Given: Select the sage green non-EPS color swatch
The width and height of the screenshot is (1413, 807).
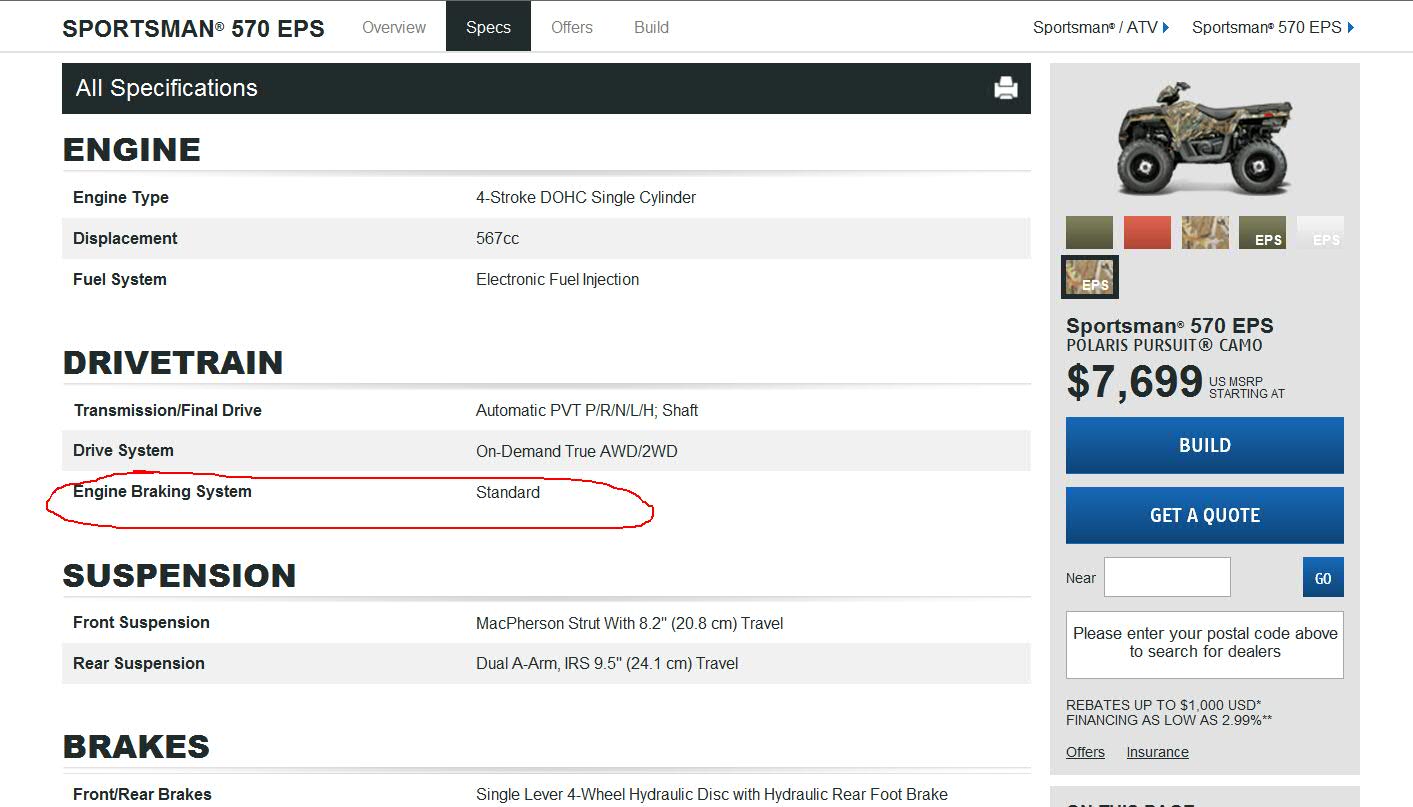Looking at the screenshot, I should [x=1089, y=232].
